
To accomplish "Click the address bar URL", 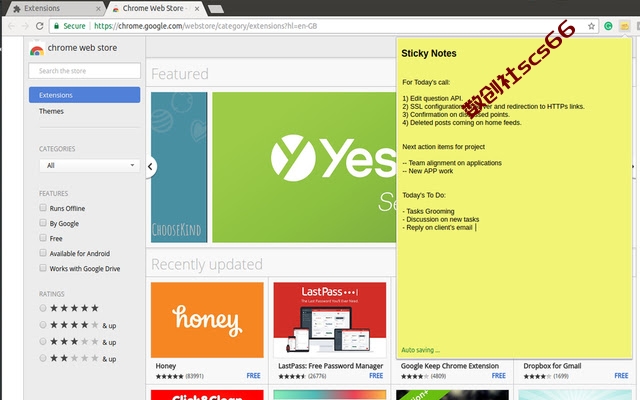I will pyautogui.click(x=206, y=26).
